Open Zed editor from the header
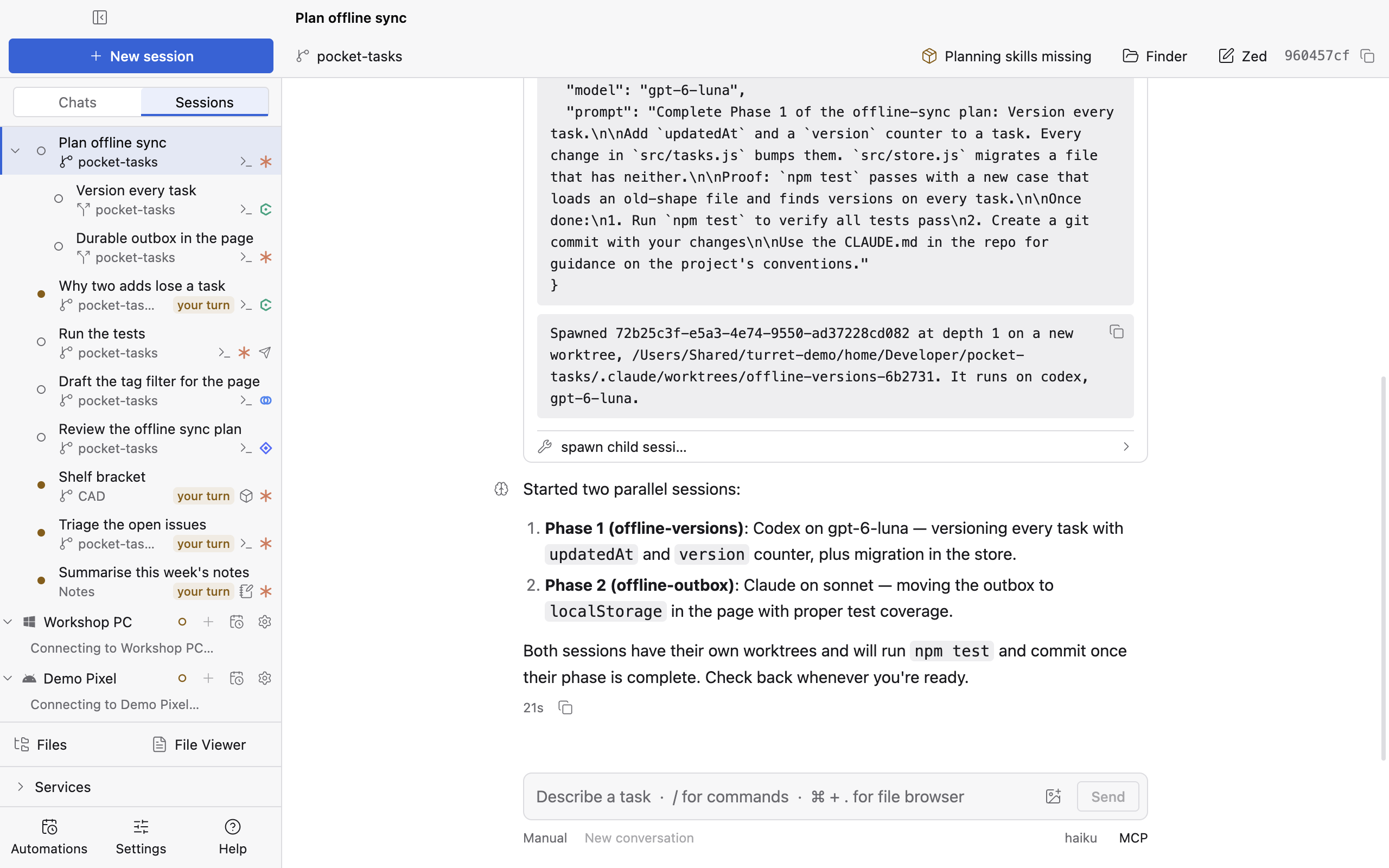This screenshot has height=868, width=1389. click(1243, 56)
